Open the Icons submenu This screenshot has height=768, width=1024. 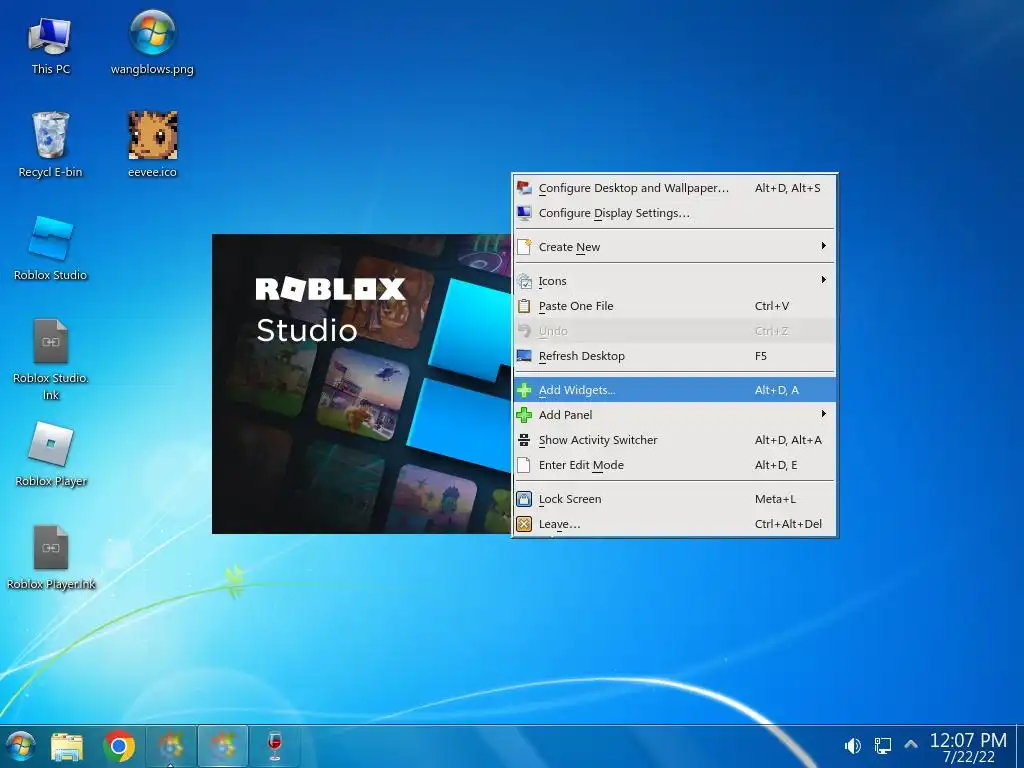click(675, 281)
